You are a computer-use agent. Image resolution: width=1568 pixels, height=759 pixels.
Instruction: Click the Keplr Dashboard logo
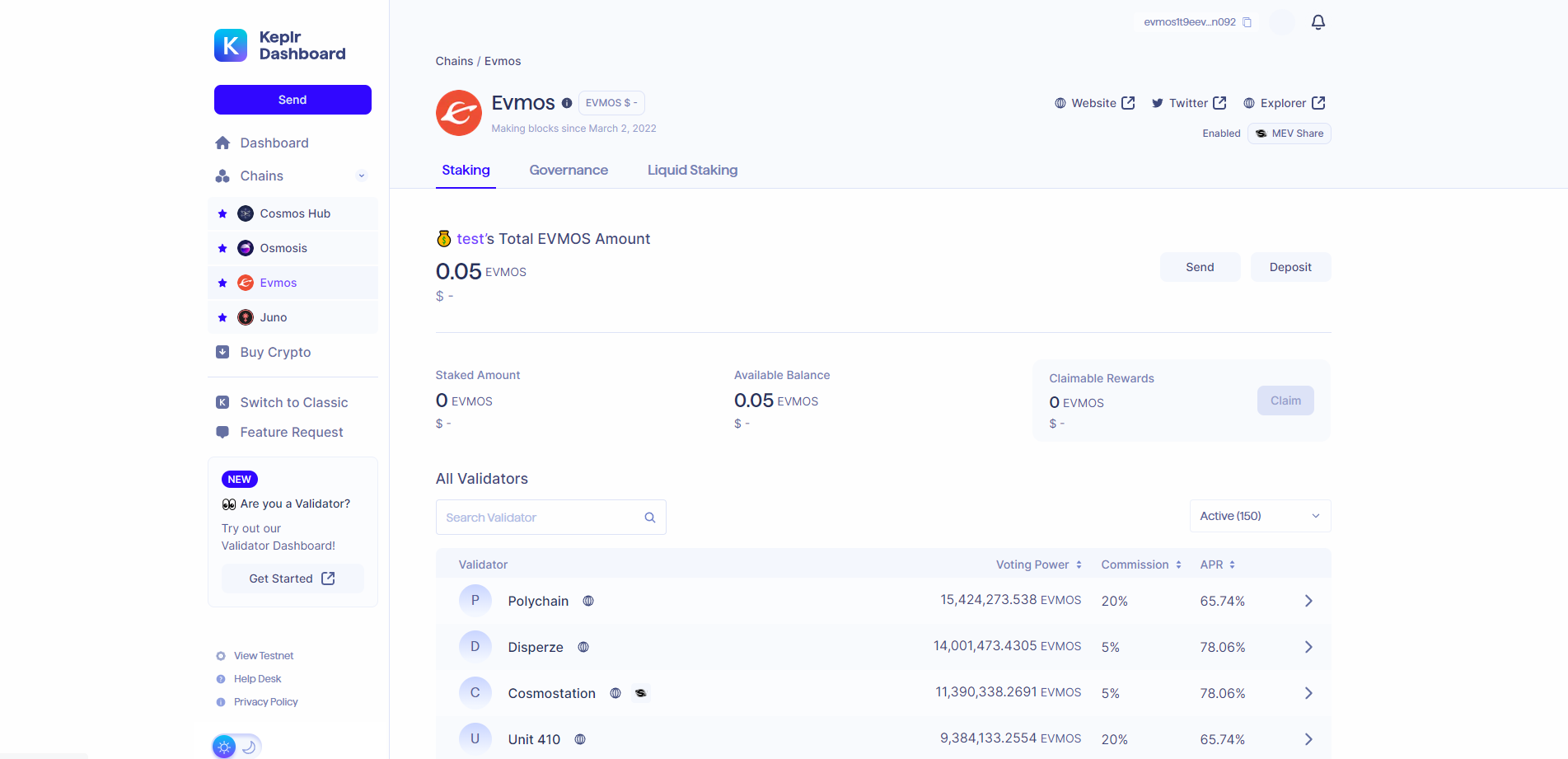coord(280,45)
